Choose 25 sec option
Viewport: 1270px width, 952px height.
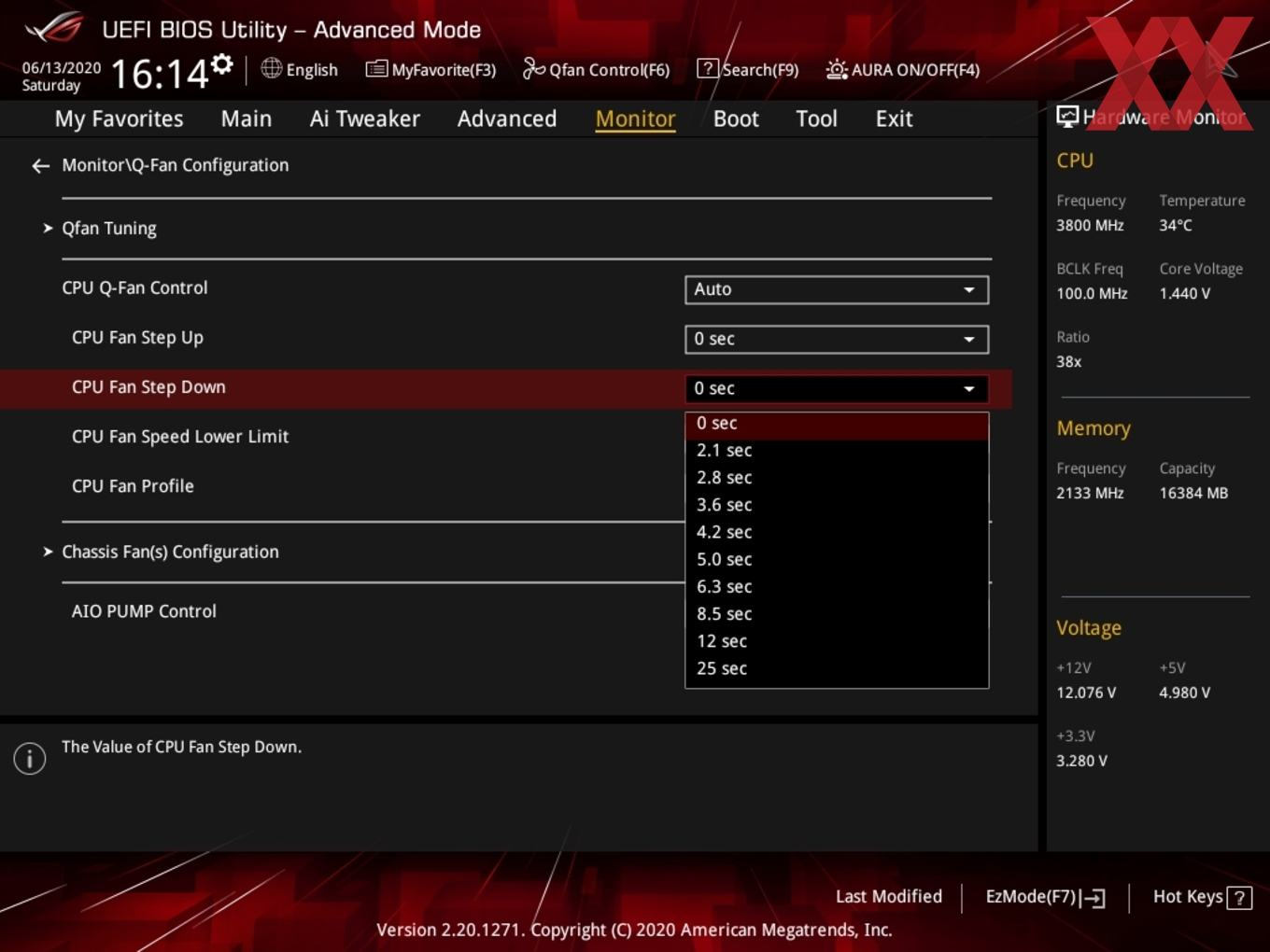coord(837,669)
